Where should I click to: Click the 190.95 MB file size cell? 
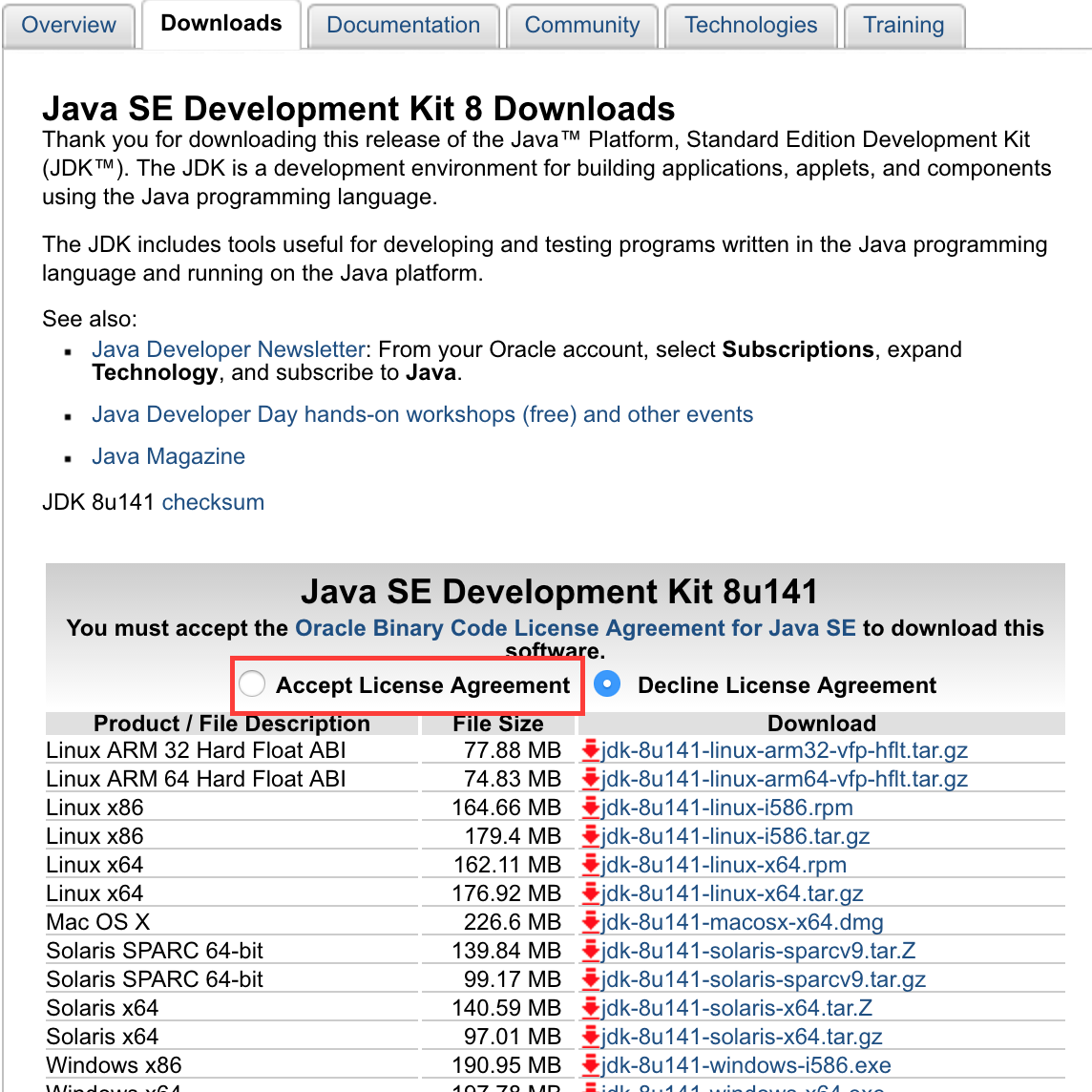pos(498,1065)
